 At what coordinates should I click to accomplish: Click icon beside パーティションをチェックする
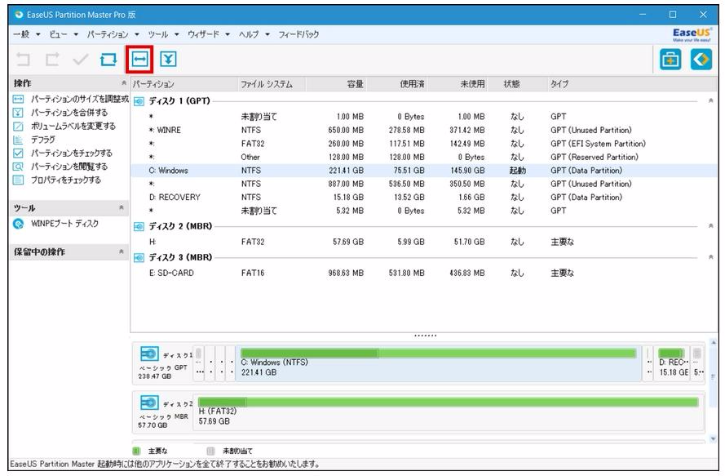[x=18, y=153]
